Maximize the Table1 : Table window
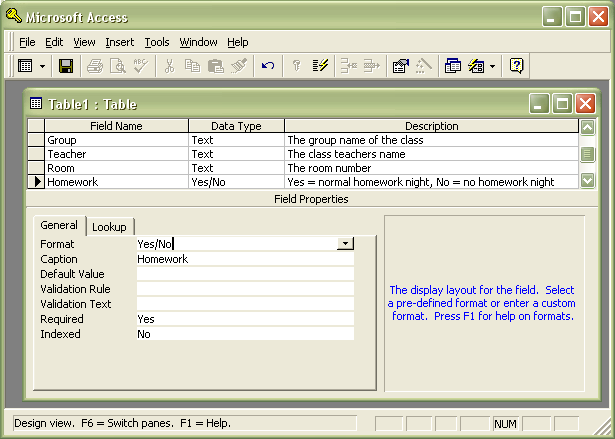The image size is (615, 439). tap(562, 104)
